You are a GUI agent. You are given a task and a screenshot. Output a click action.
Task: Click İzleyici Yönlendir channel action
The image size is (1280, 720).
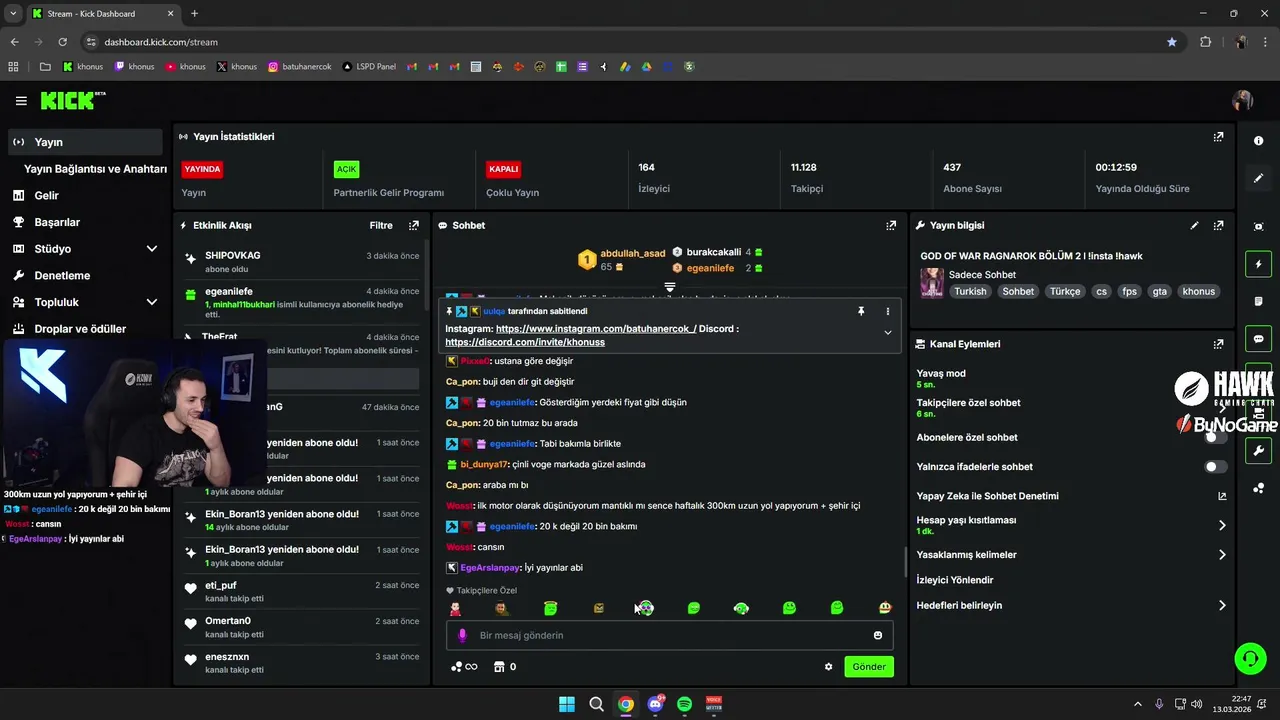point(955,580)
